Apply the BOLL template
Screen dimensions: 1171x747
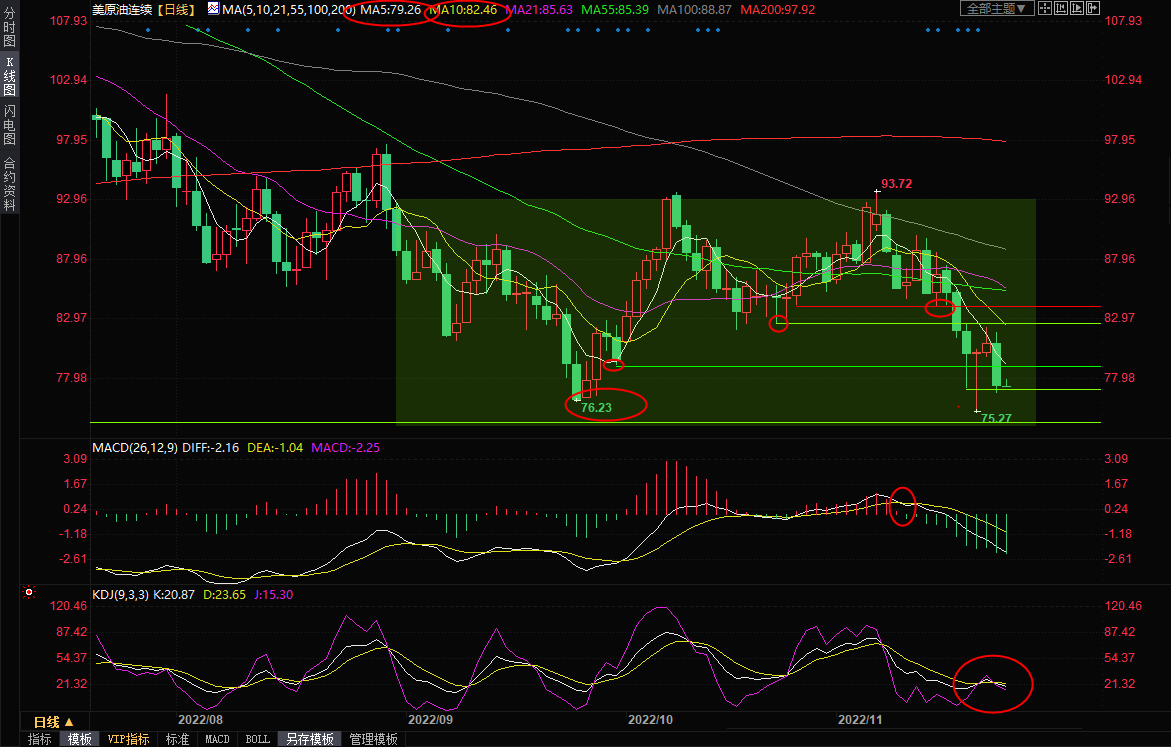pos(257,739)
